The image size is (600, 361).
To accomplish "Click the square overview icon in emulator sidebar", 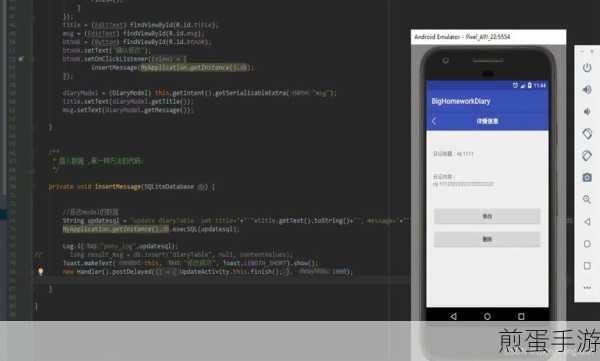I will click(x=587, y=266).
